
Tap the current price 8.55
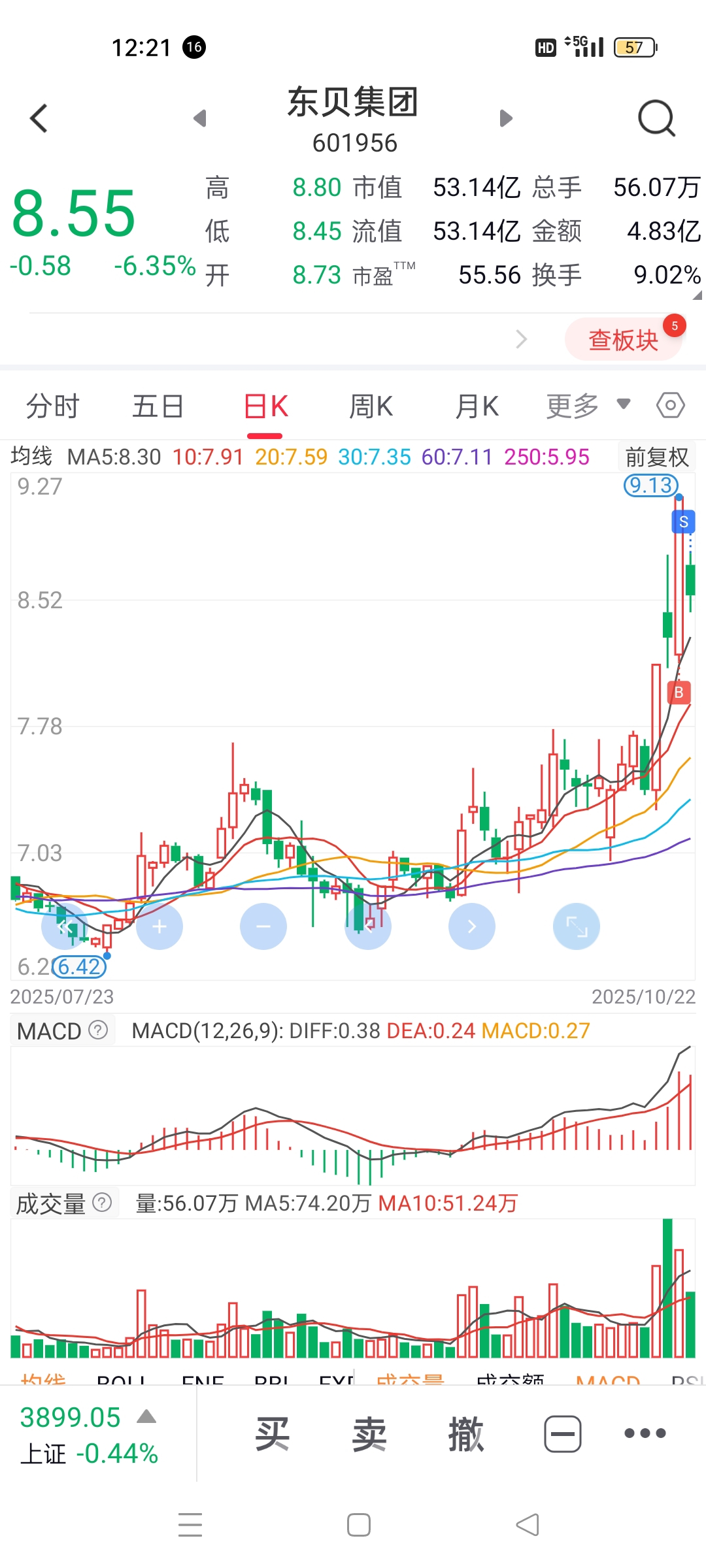[74, 212]
